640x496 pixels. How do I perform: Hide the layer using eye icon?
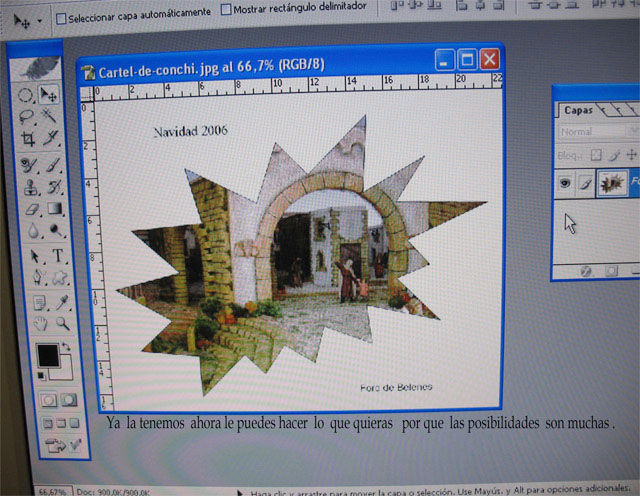[x=566, y=183]
